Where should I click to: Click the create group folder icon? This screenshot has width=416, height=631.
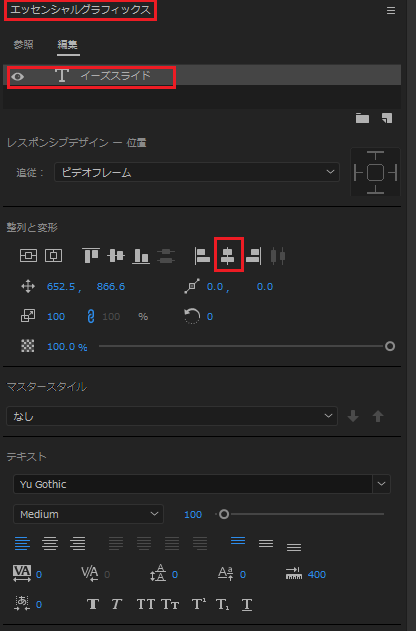362,118
